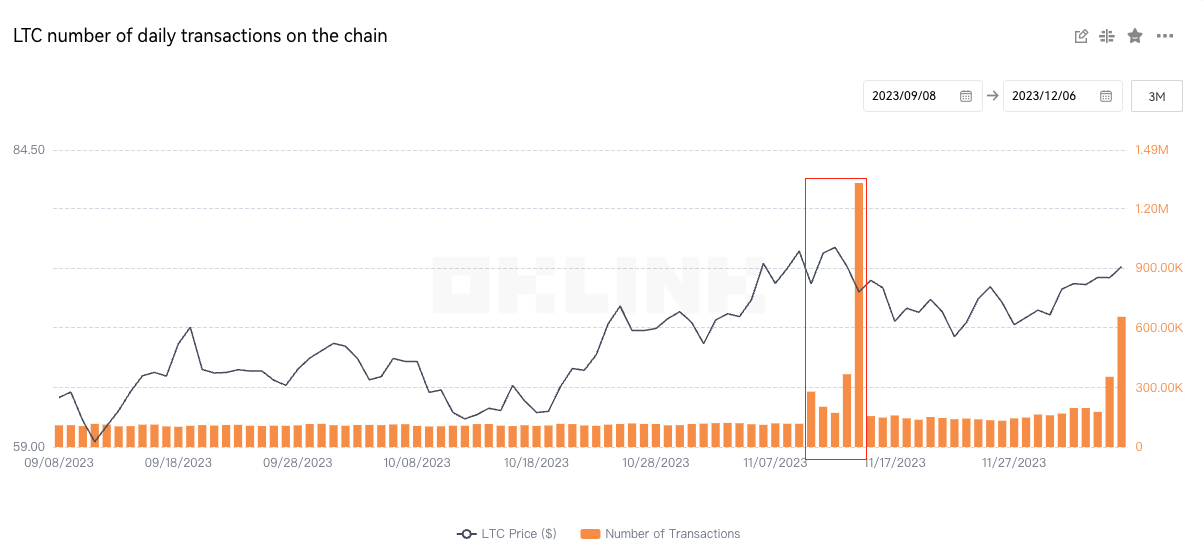
Task: Click the arrow between the date fields
Action: coord(992,96)
